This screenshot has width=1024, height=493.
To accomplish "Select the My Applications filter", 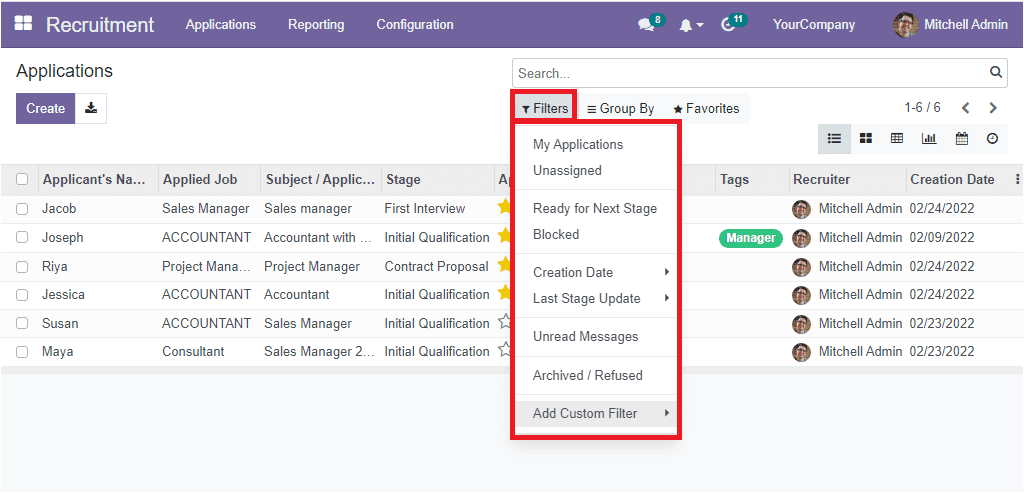I will click(x=578, y=144).
